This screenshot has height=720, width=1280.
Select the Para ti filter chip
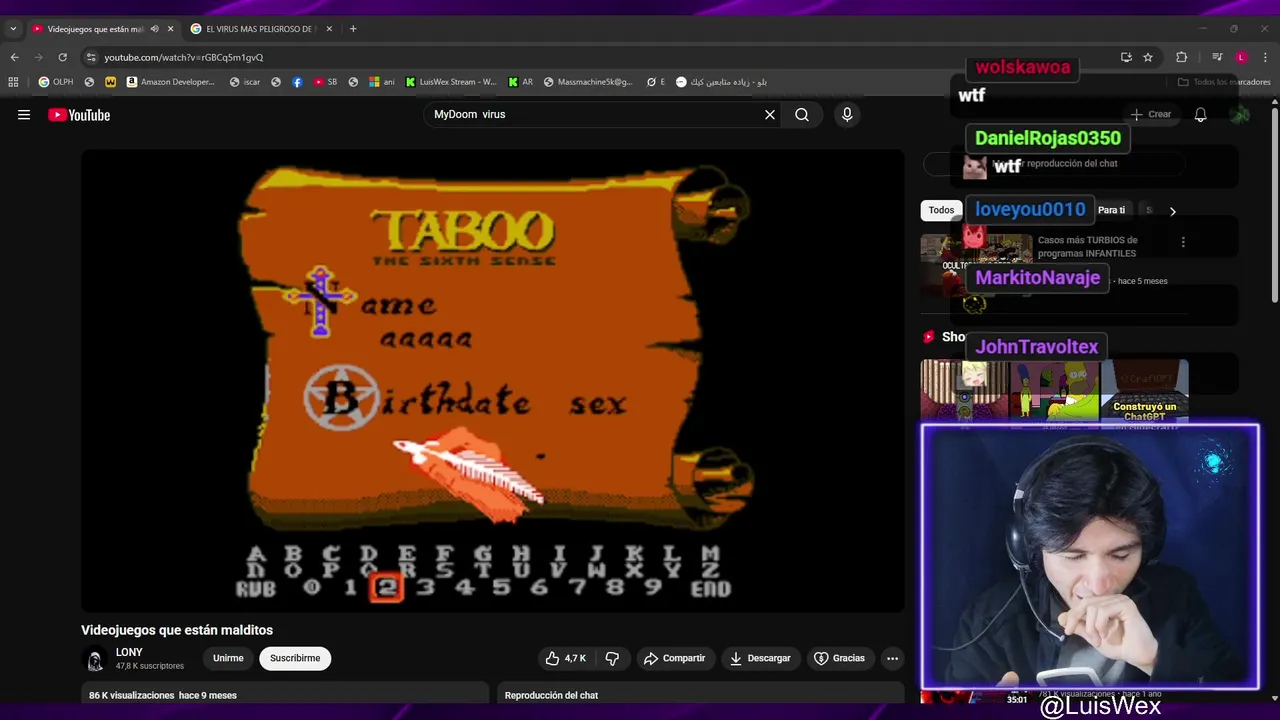[x=1111, y=210]
